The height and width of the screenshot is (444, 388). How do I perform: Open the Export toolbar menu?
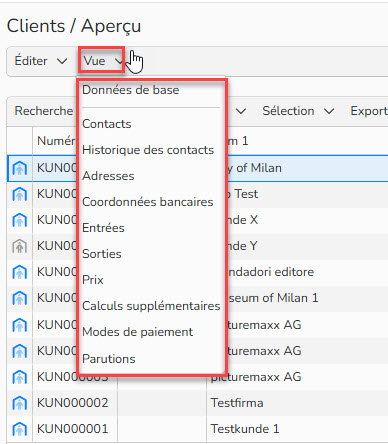click(369, 111)
